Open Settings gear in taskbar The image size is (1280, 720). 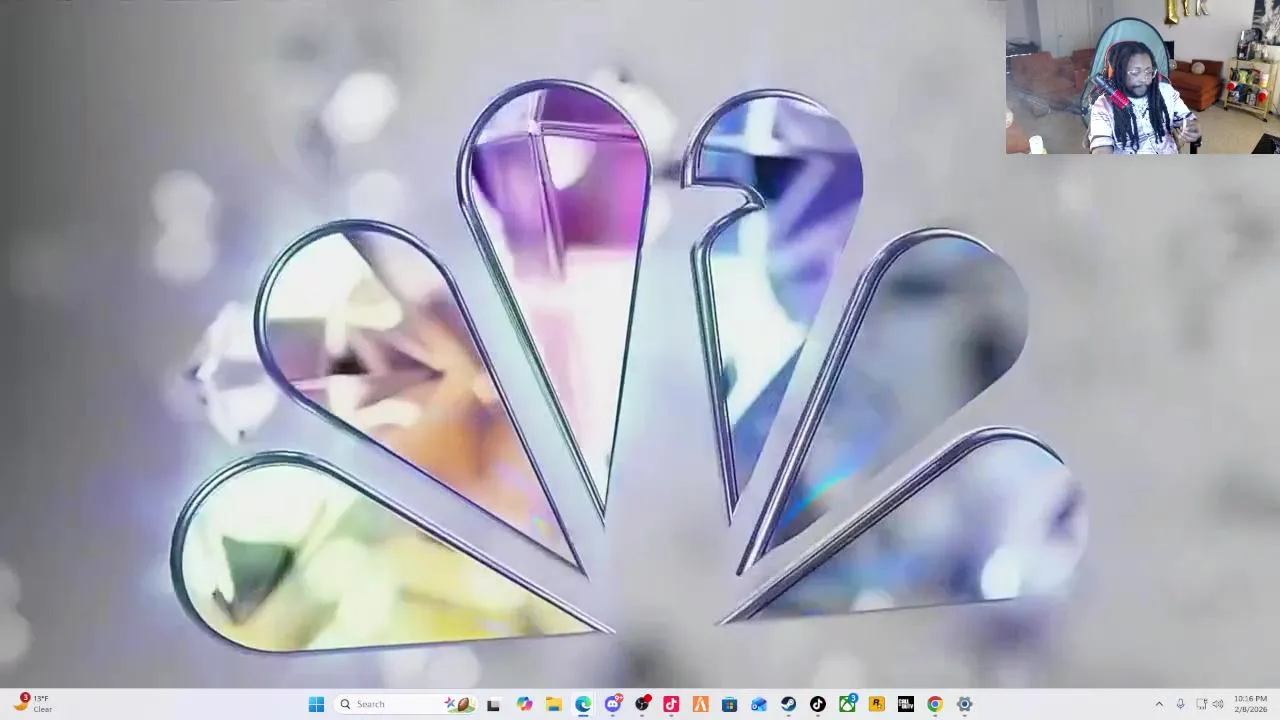pos(964,704)
